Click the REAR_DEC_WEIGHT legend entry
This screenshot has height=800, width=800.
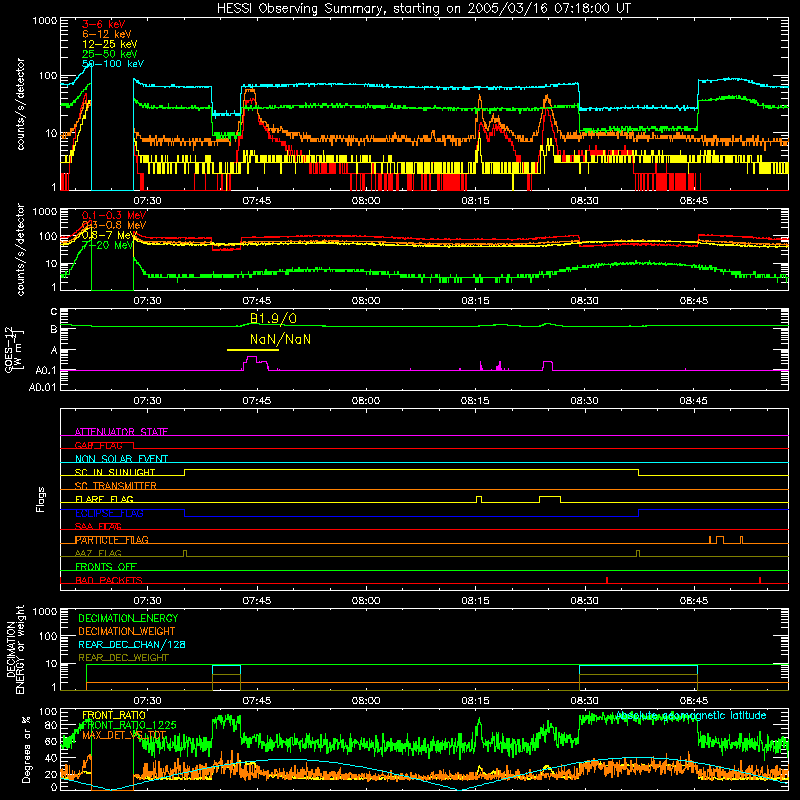123,658
